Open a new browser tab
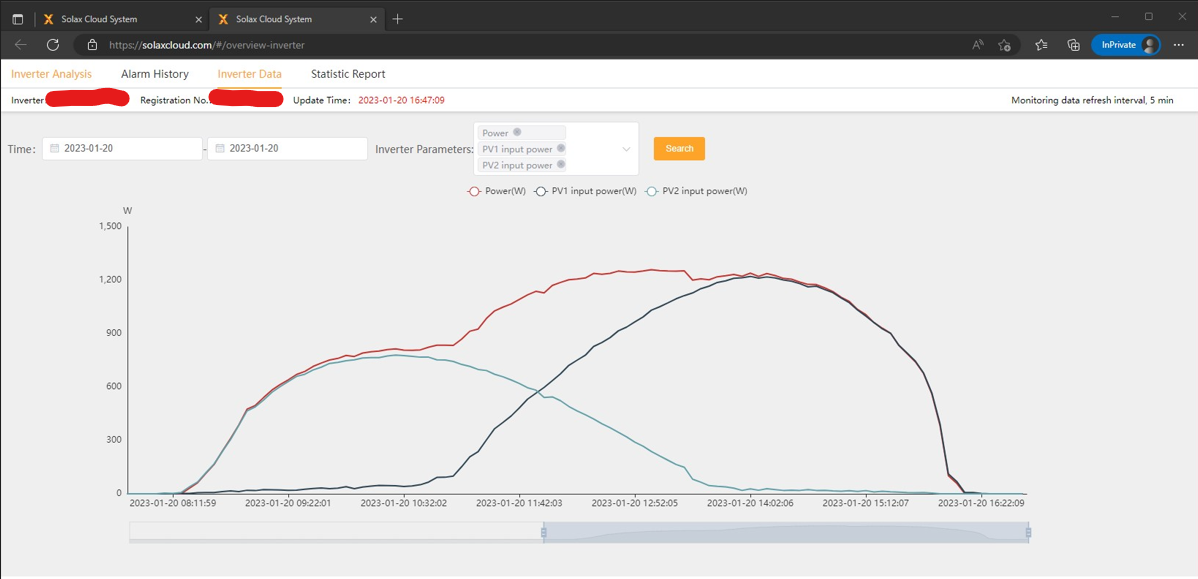Viewport: 1198px width, 579px height. tap(397, 19)
